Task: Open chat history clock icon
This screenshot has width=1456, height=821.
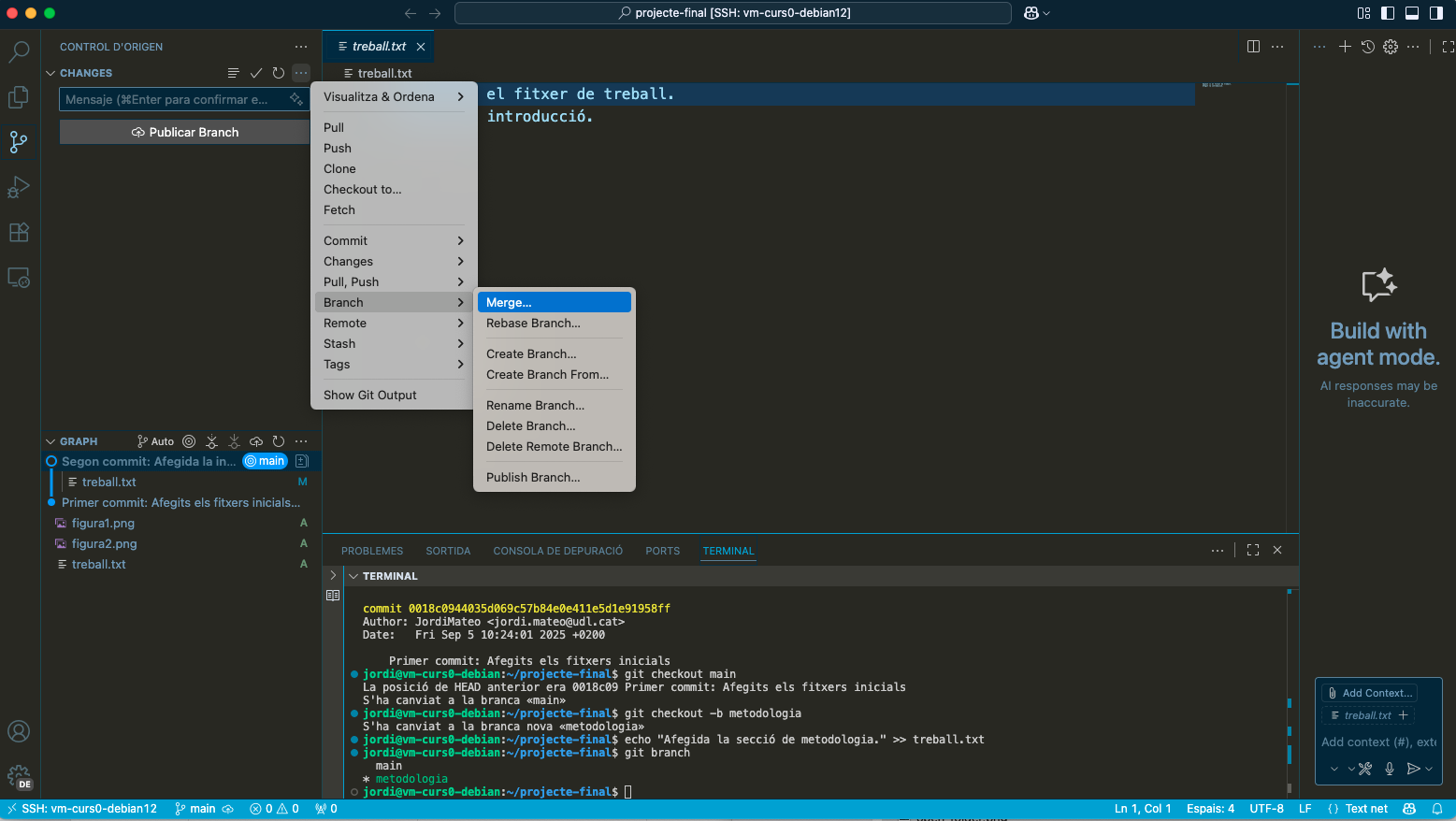Action: [1367, 47]
